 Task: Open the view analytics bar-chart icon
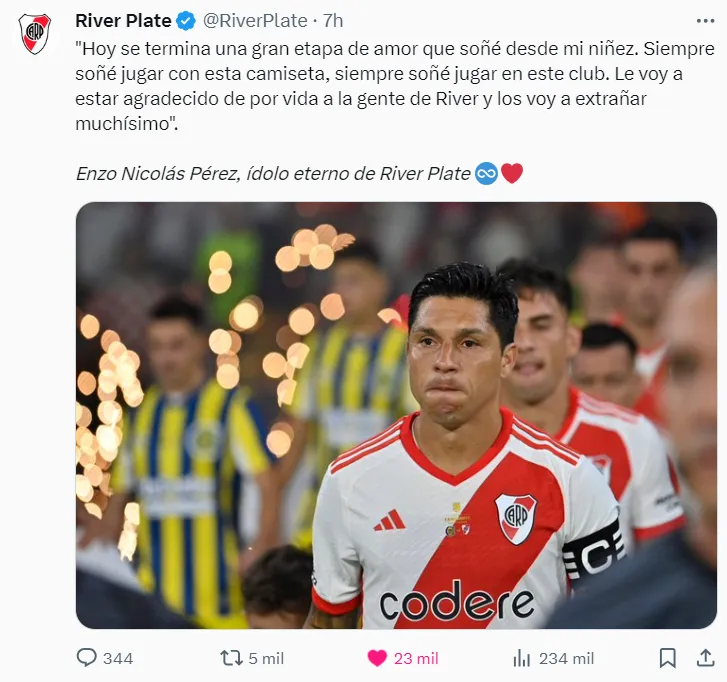[x=522, y=658]
